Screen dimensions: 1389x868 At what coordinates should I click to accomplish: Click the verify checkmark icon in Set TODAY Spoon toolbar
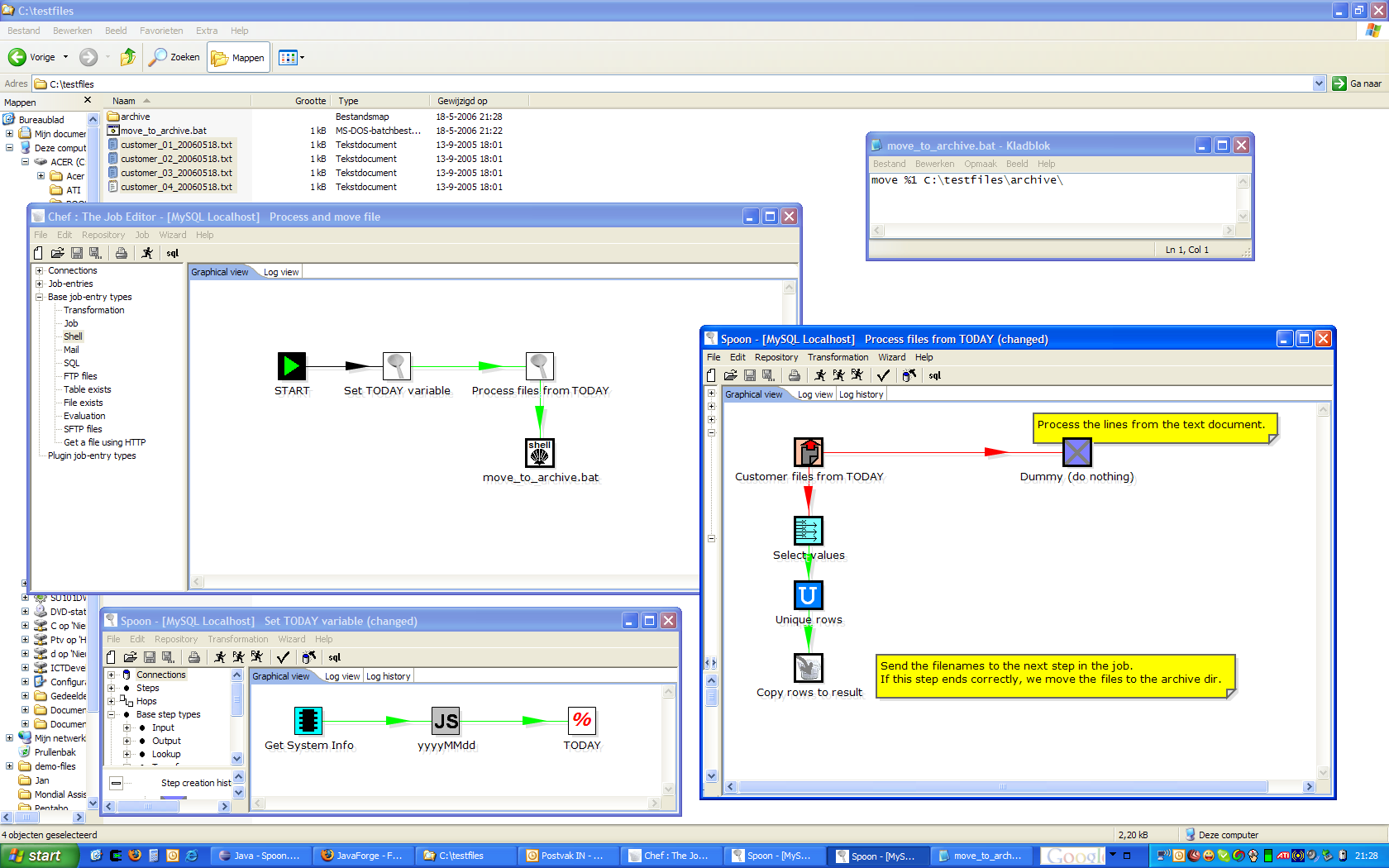pyautogui.click(x=283, y=657)
